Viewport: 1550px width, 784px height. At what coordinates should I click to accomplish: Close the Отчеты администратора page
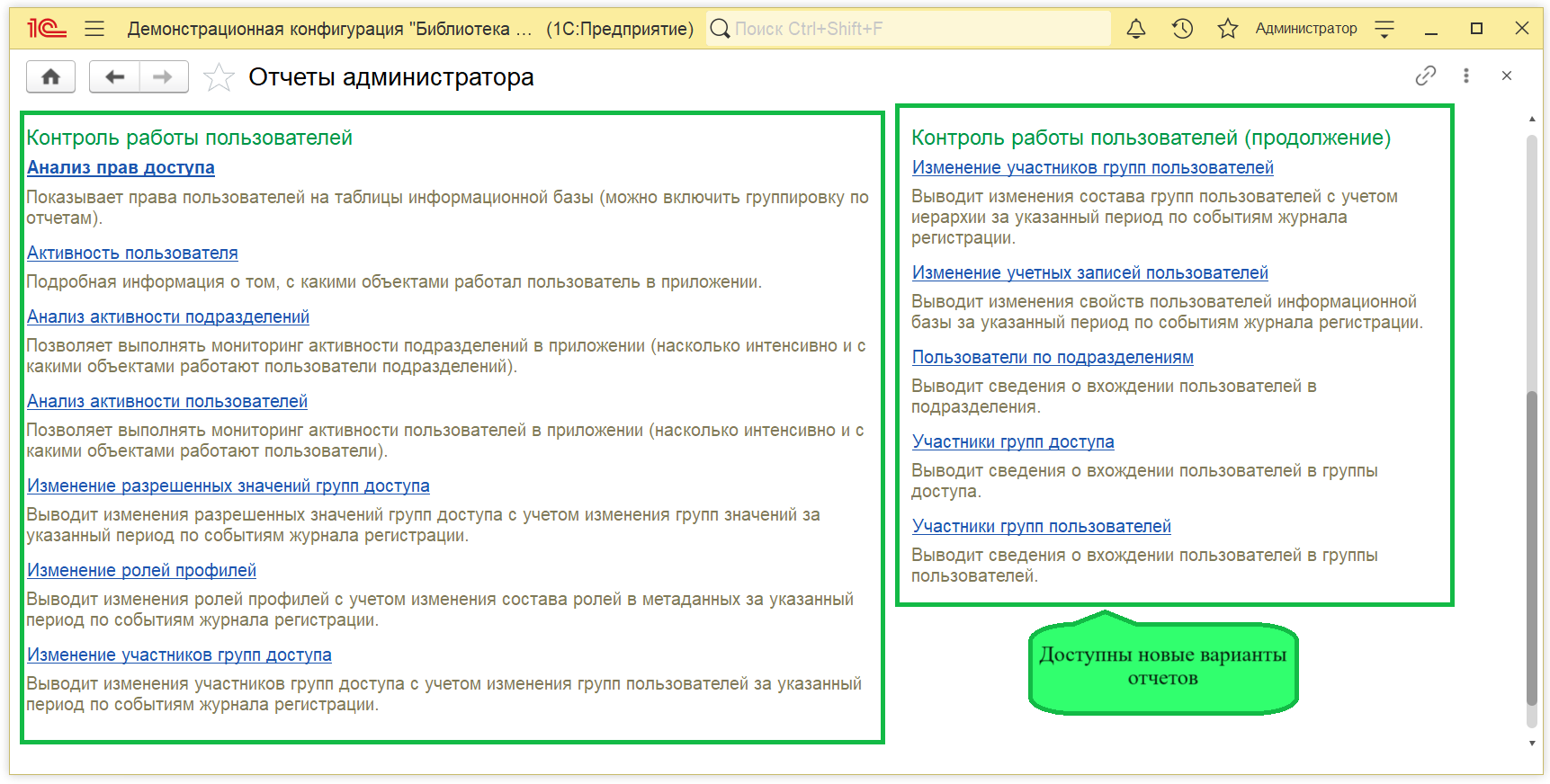click(1507, 76)
